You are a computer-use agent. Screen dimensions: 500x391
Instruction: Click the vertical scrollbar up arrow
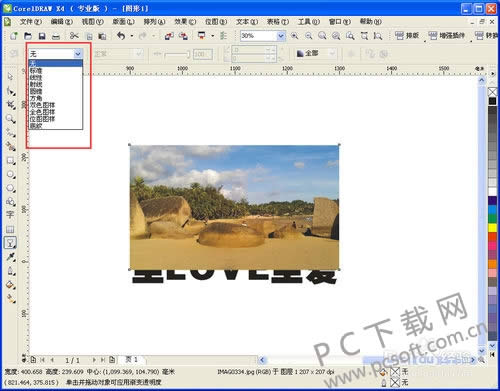[x=482, y=80]
